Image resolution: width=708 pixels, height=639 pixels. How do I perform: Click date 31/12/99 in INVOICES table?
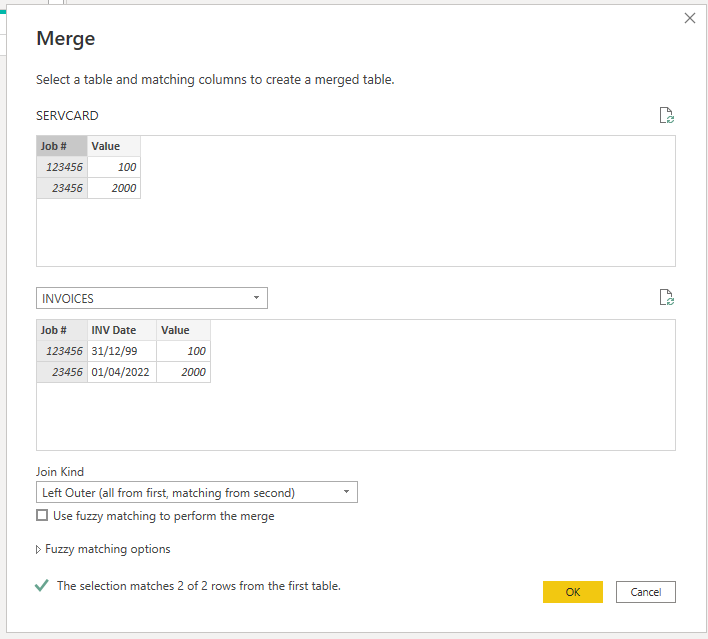pos(122,351)
